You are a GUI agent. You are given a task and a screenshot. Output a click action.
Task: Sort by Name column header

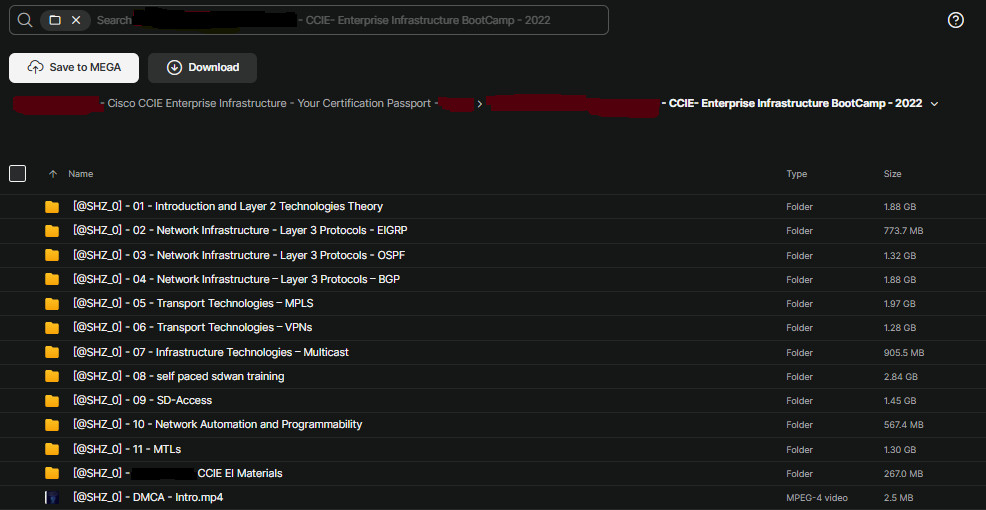pyautogui.click(x=80, y=174)
